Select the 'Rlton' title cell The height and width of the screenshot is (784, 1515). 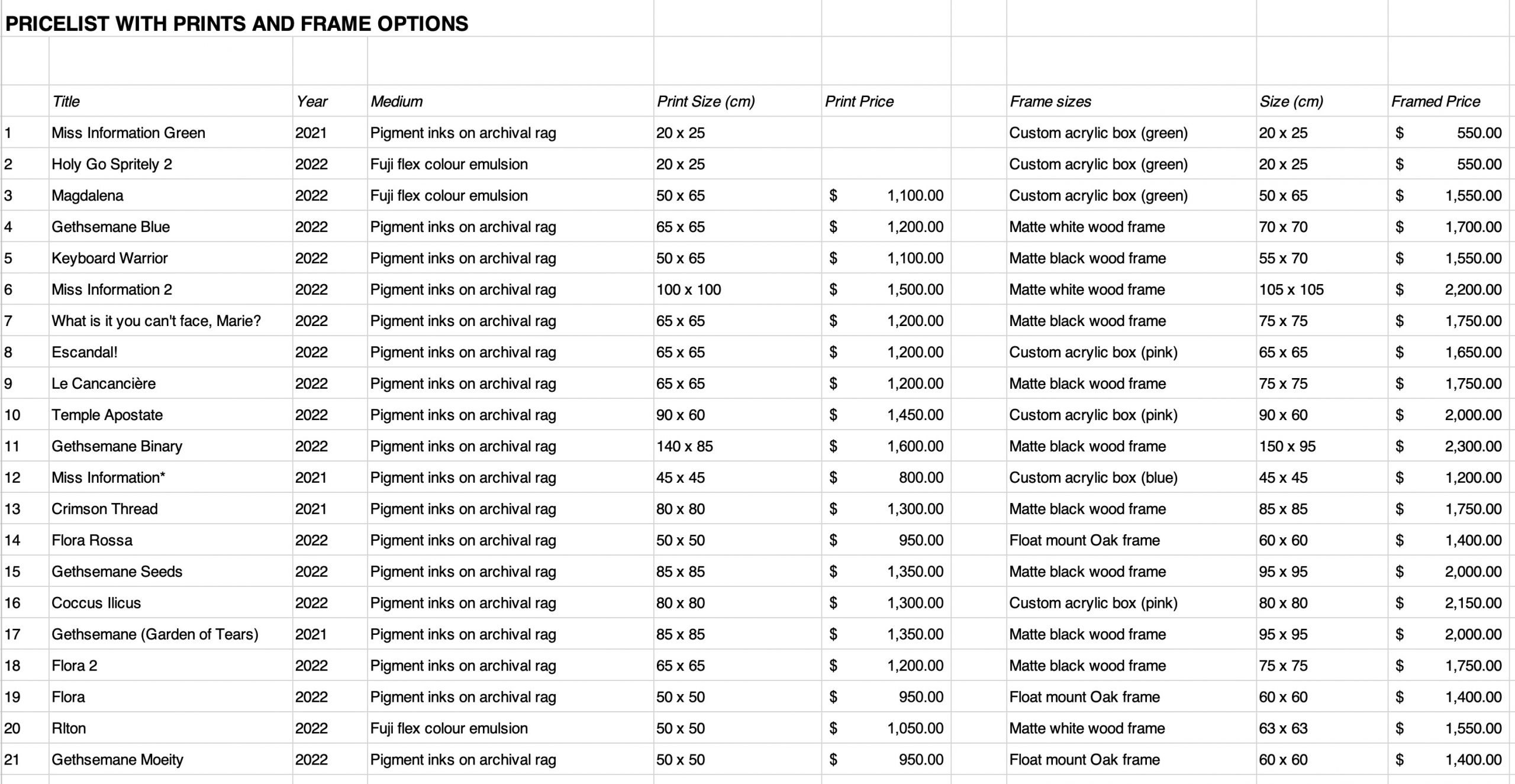tap(170, 728)
